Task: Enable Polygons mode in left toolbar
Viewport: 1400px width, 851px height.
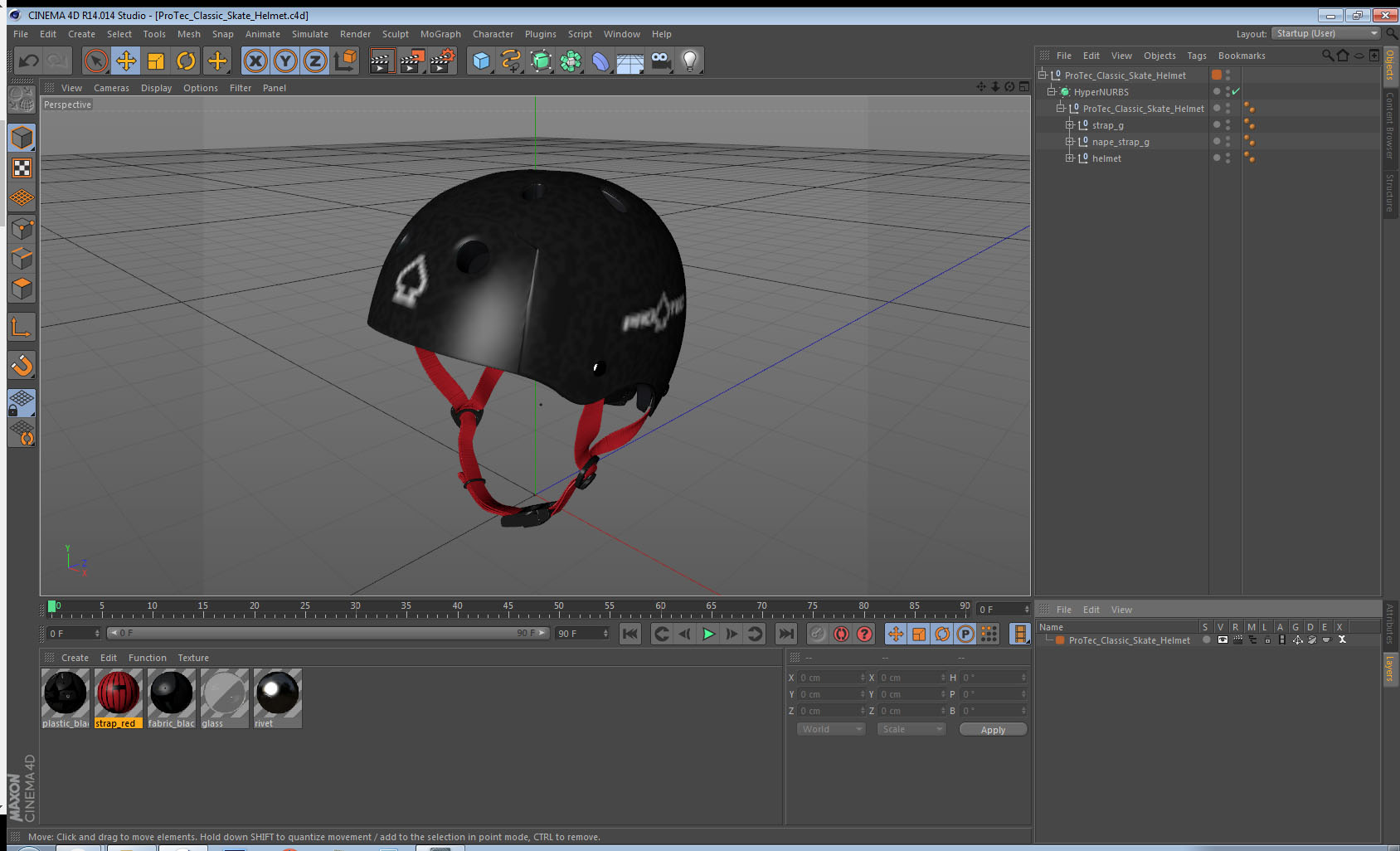Action: (22, 288)
